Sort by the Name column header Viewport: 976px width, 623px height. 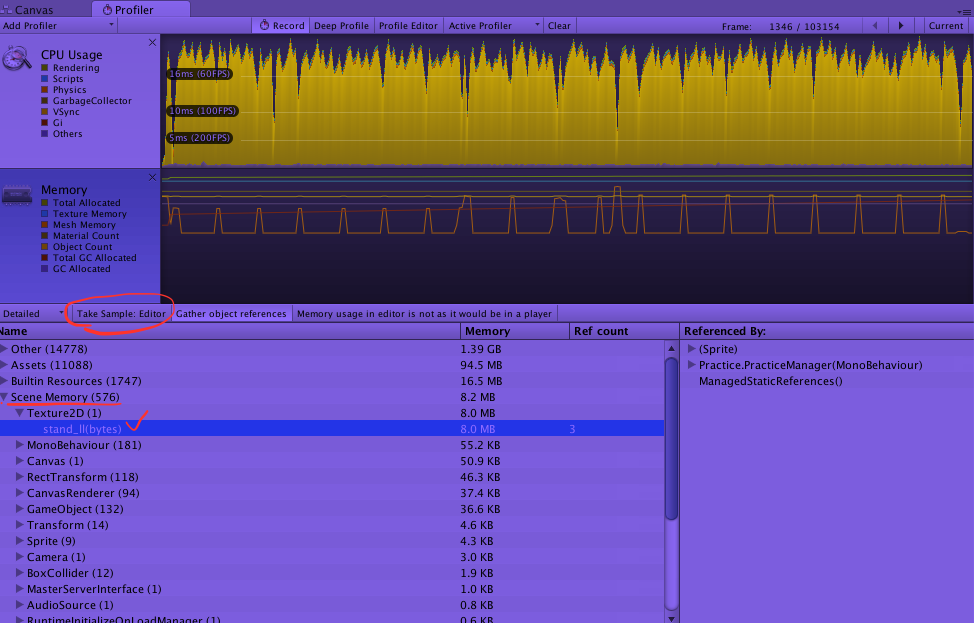point(230,331)
